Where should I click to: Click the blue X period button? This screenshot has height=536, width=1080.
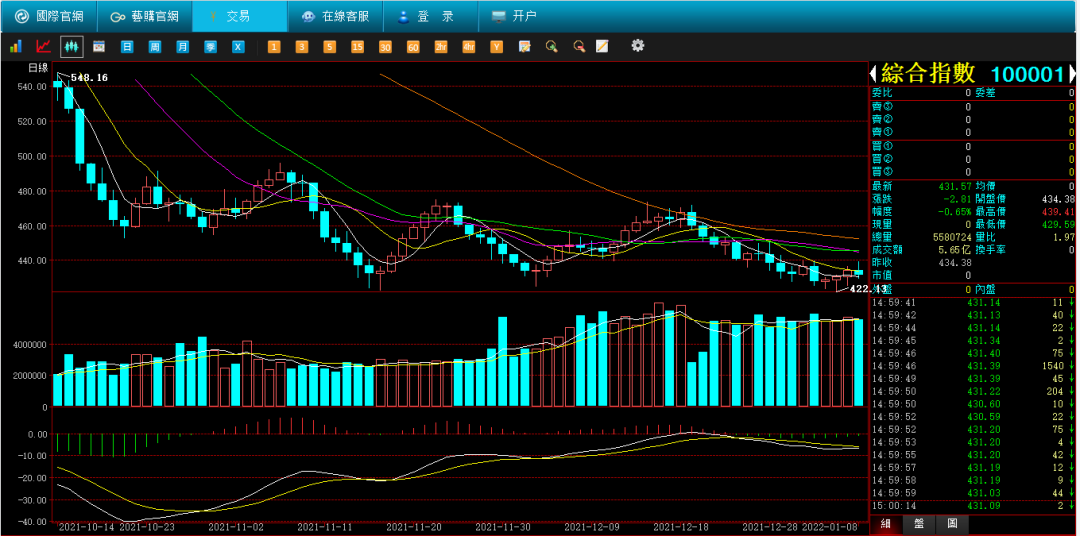click(238, 47)
